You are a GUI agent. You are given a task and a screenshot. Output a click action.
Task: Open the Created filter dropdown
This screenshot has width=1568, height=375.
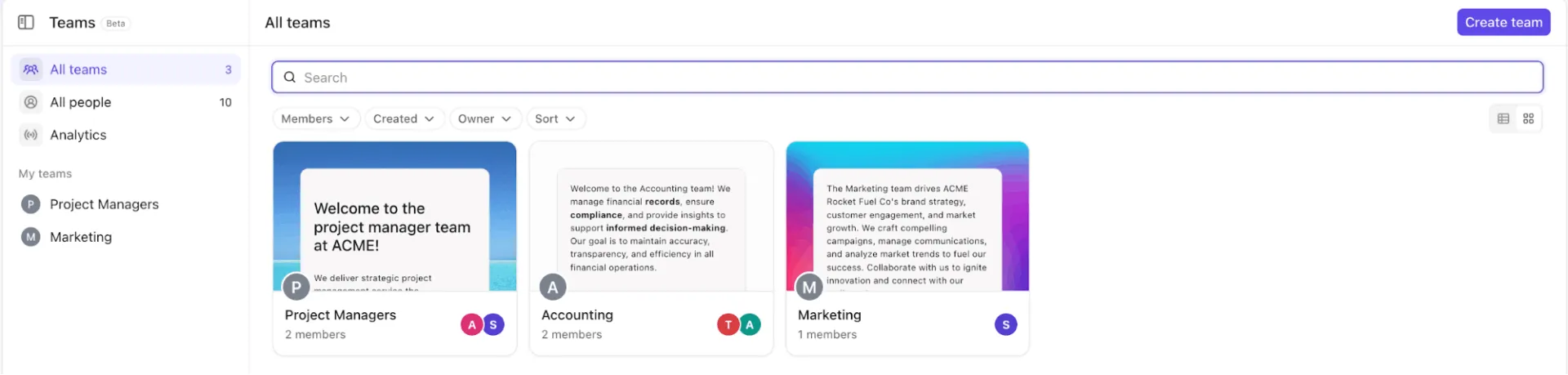[x=403, y=118]
